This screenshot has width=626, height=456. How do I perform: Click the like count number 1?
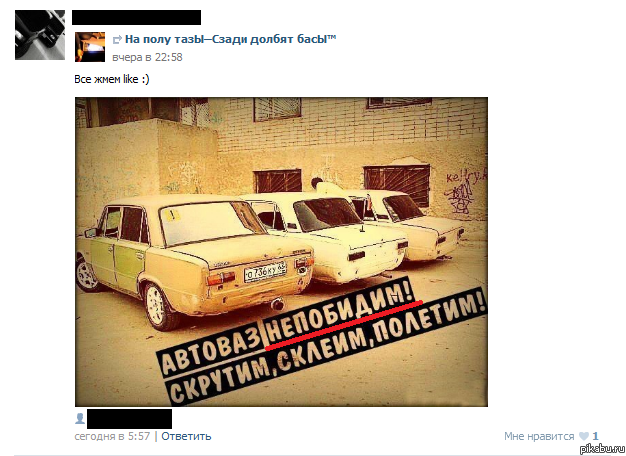tap(595, 436)
